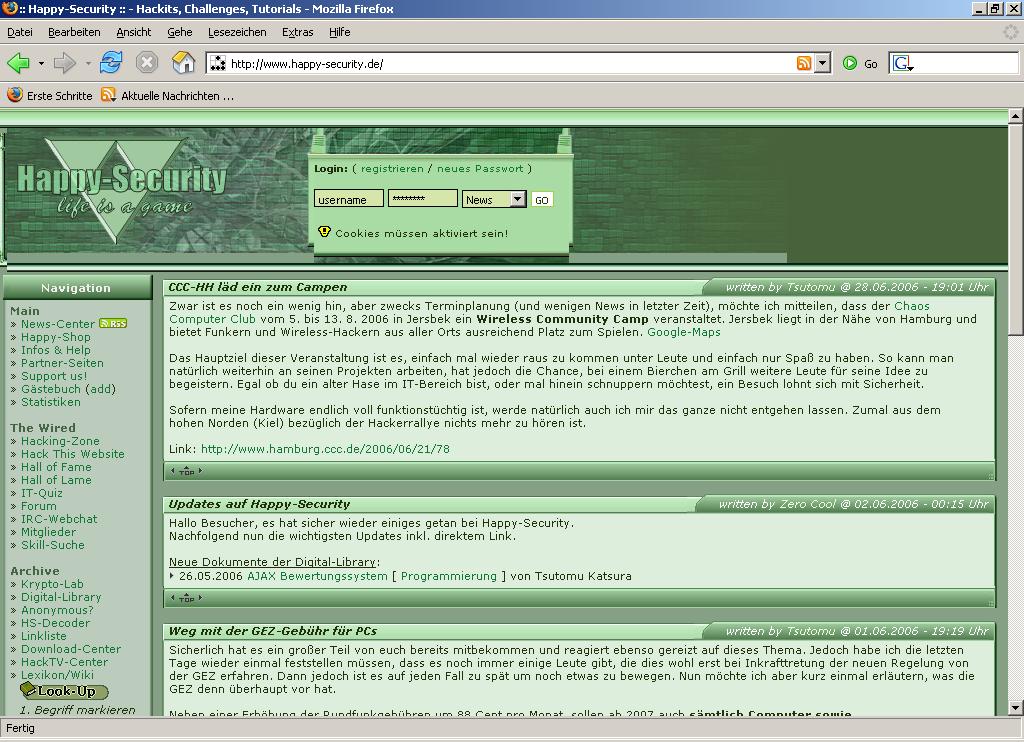
Task: Click the Look-Up book icon
Action: (x=28, y=688)
